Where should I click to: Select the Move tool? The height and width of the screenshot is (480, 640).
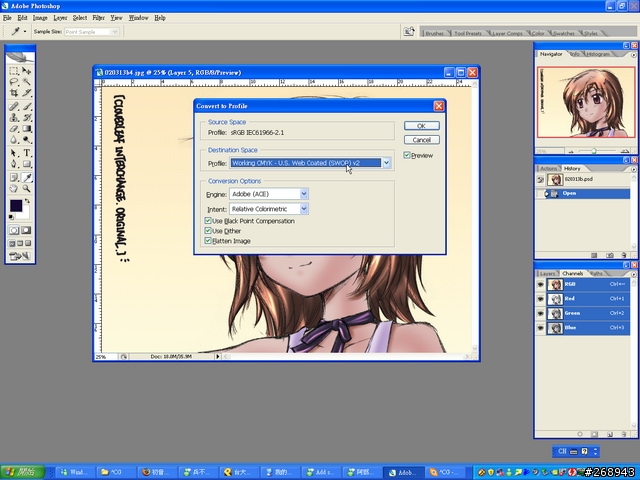pos(27,71)
